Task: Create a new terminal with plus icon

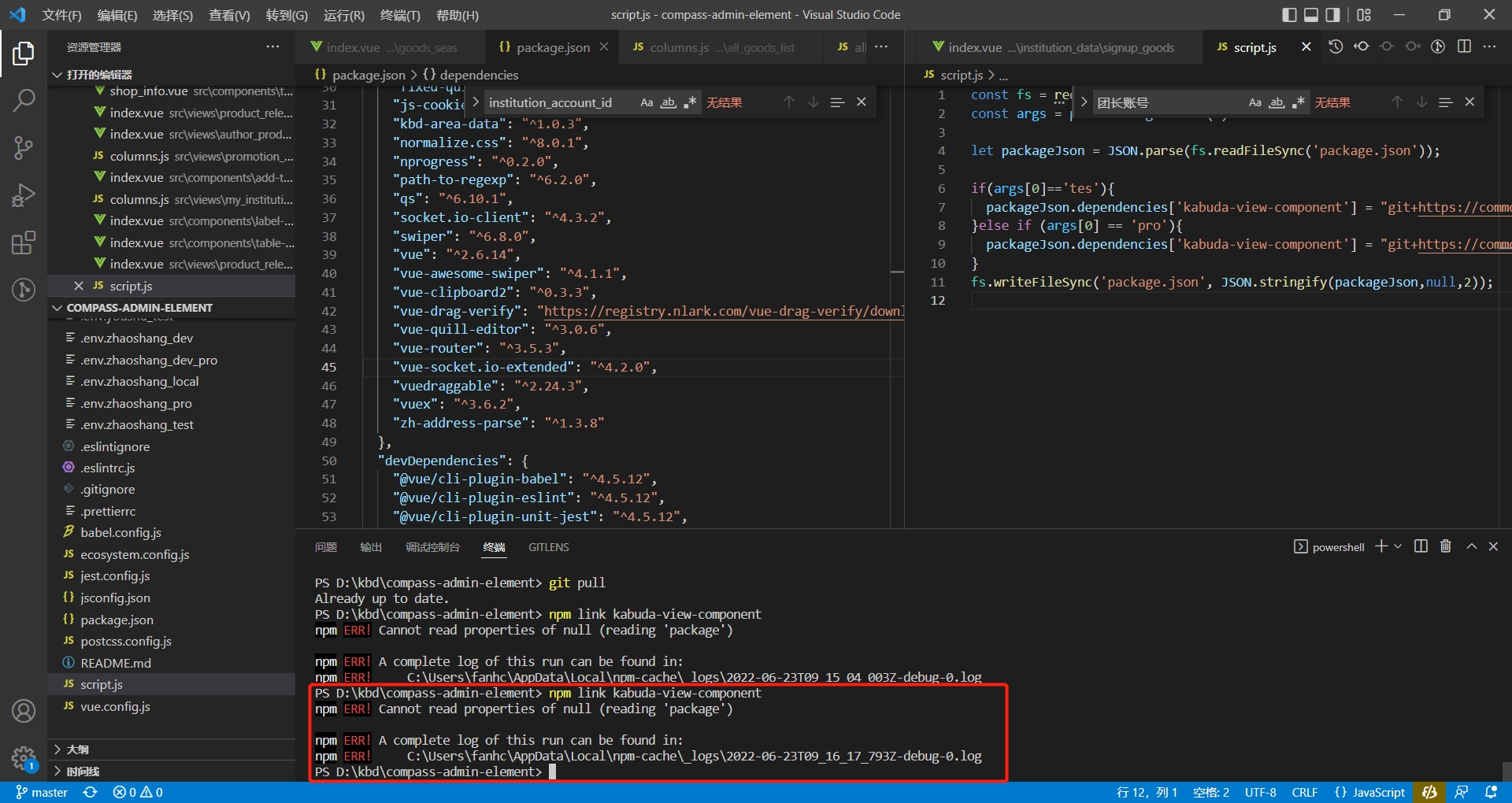Action: [x=1381, y=546]
